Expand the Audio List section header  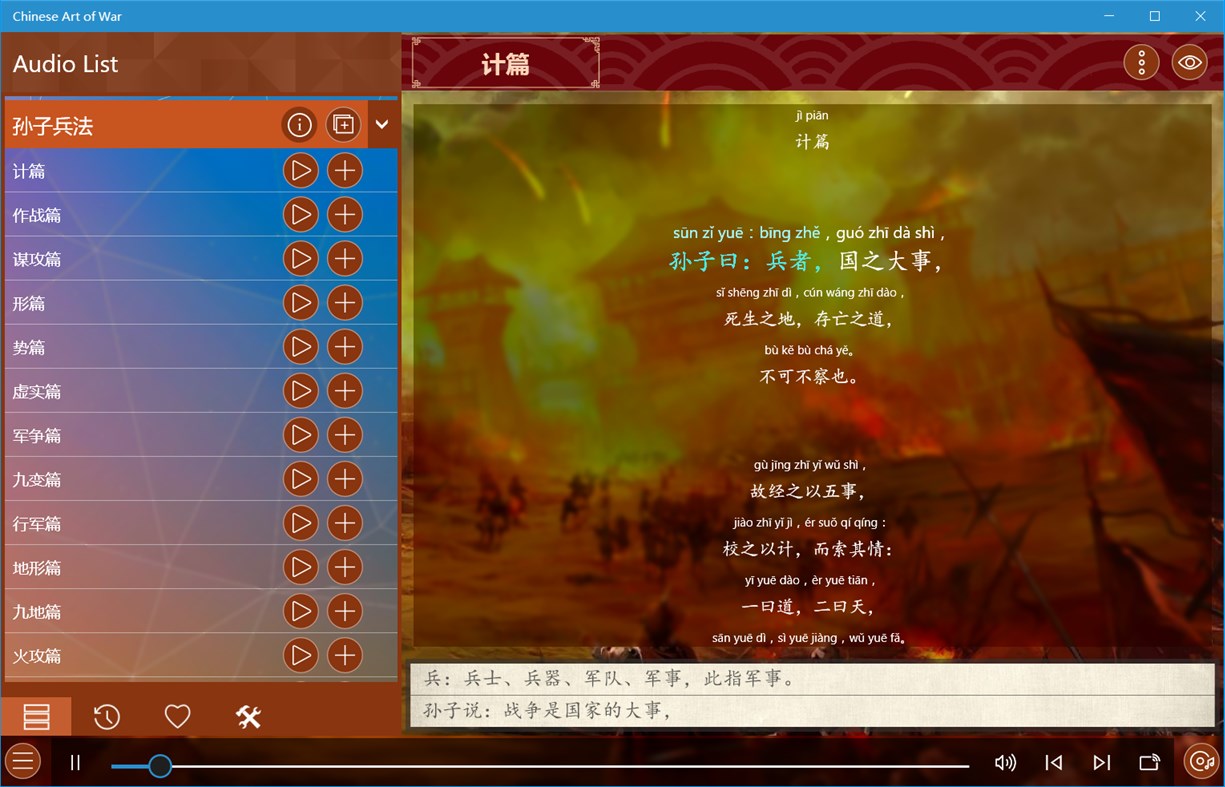(x=65, y=63)
